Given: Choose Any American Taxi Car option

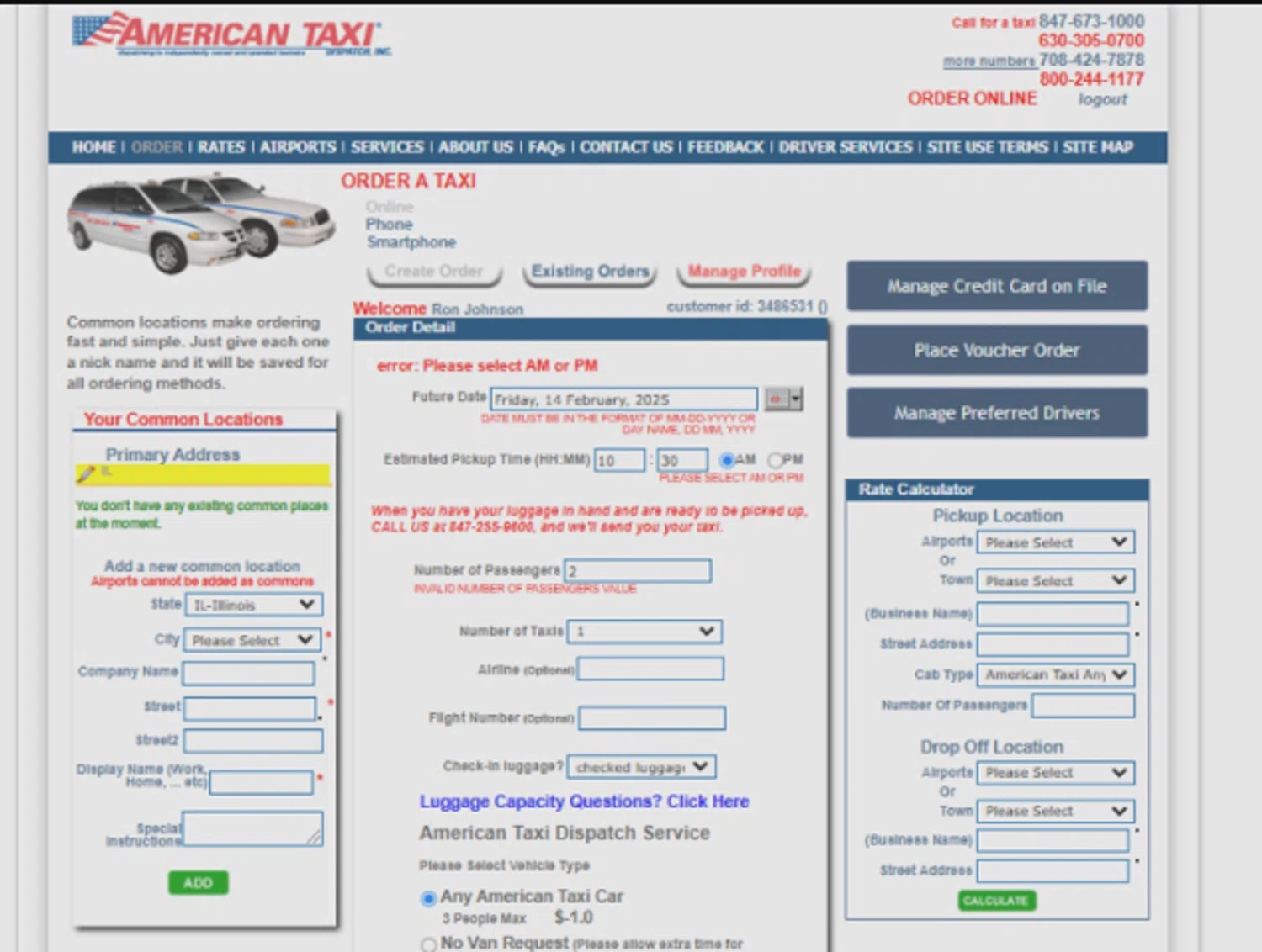Looking at the screenshot, I should 428,898.
